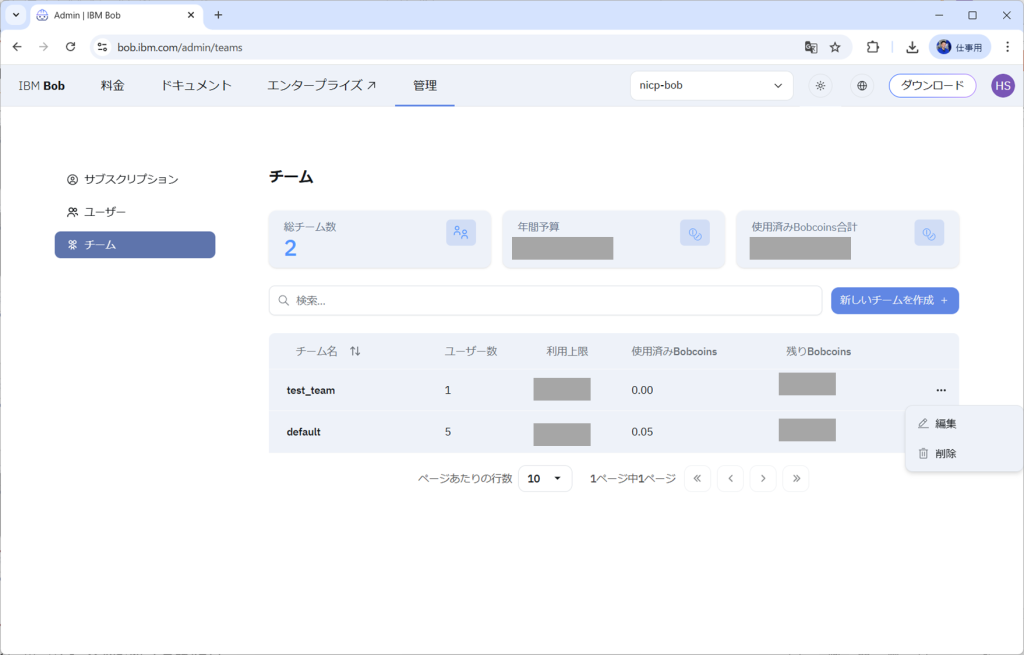Open サブスクリプション in sidebar
Image resolution: width=1024 pixels, height=655 pixels.
coord(135,179)
